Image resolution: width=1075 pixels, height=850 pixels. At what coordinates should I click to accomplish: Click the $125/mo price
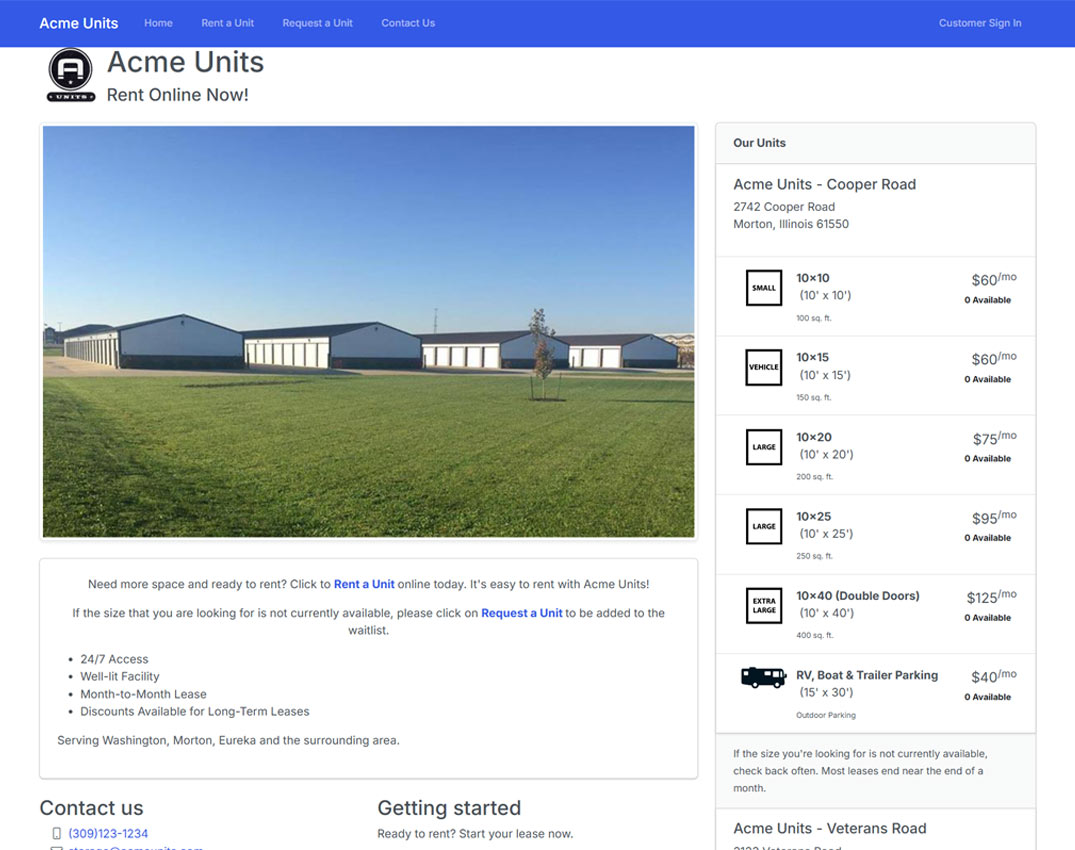click(x=991, y=596)
